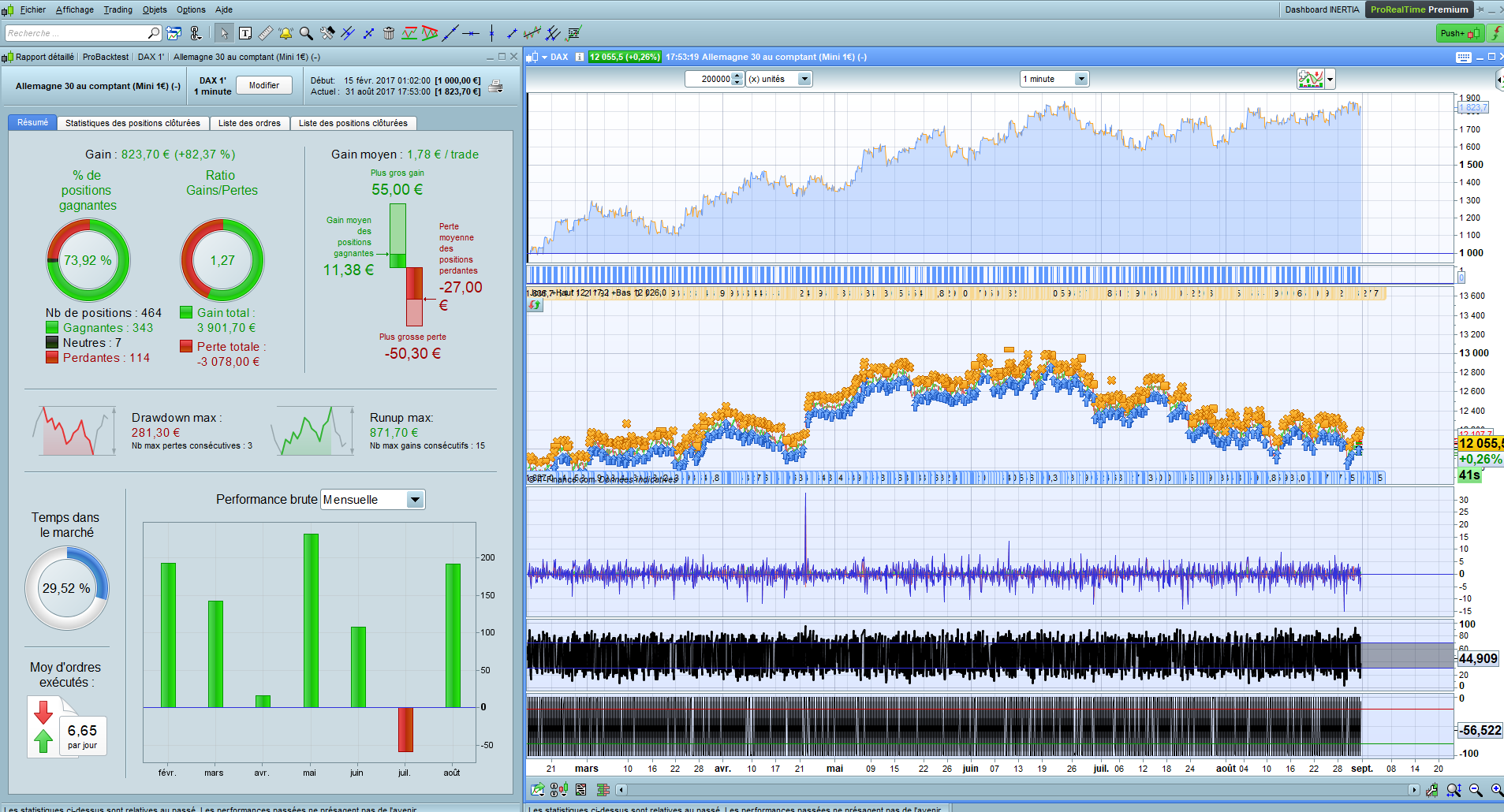Select the text annotation tool
The height and width of the screenshot is (812, 1504).
click(245, 33)
